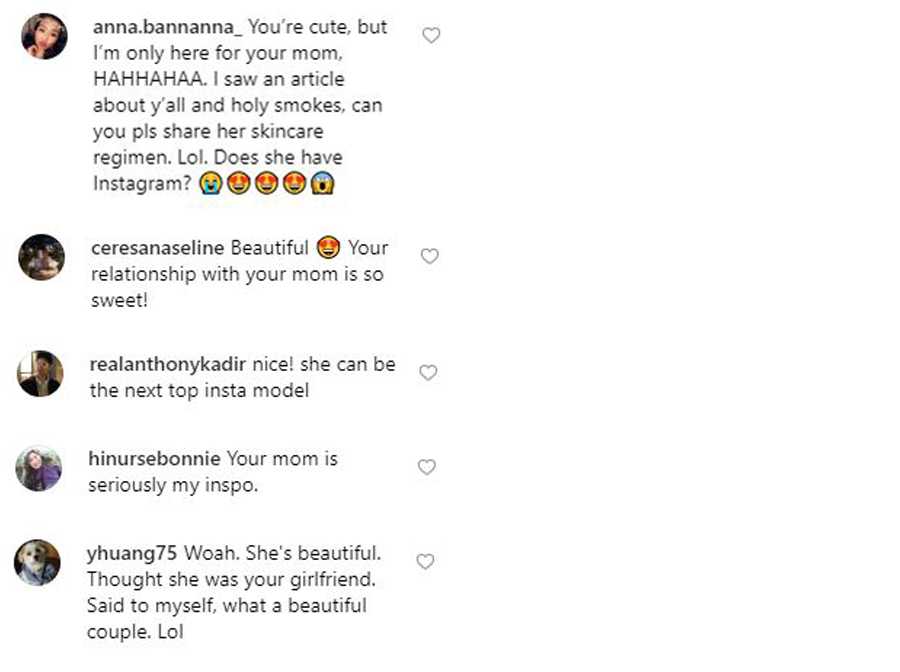Visit the ceresanaseline username link

[157, 248]
